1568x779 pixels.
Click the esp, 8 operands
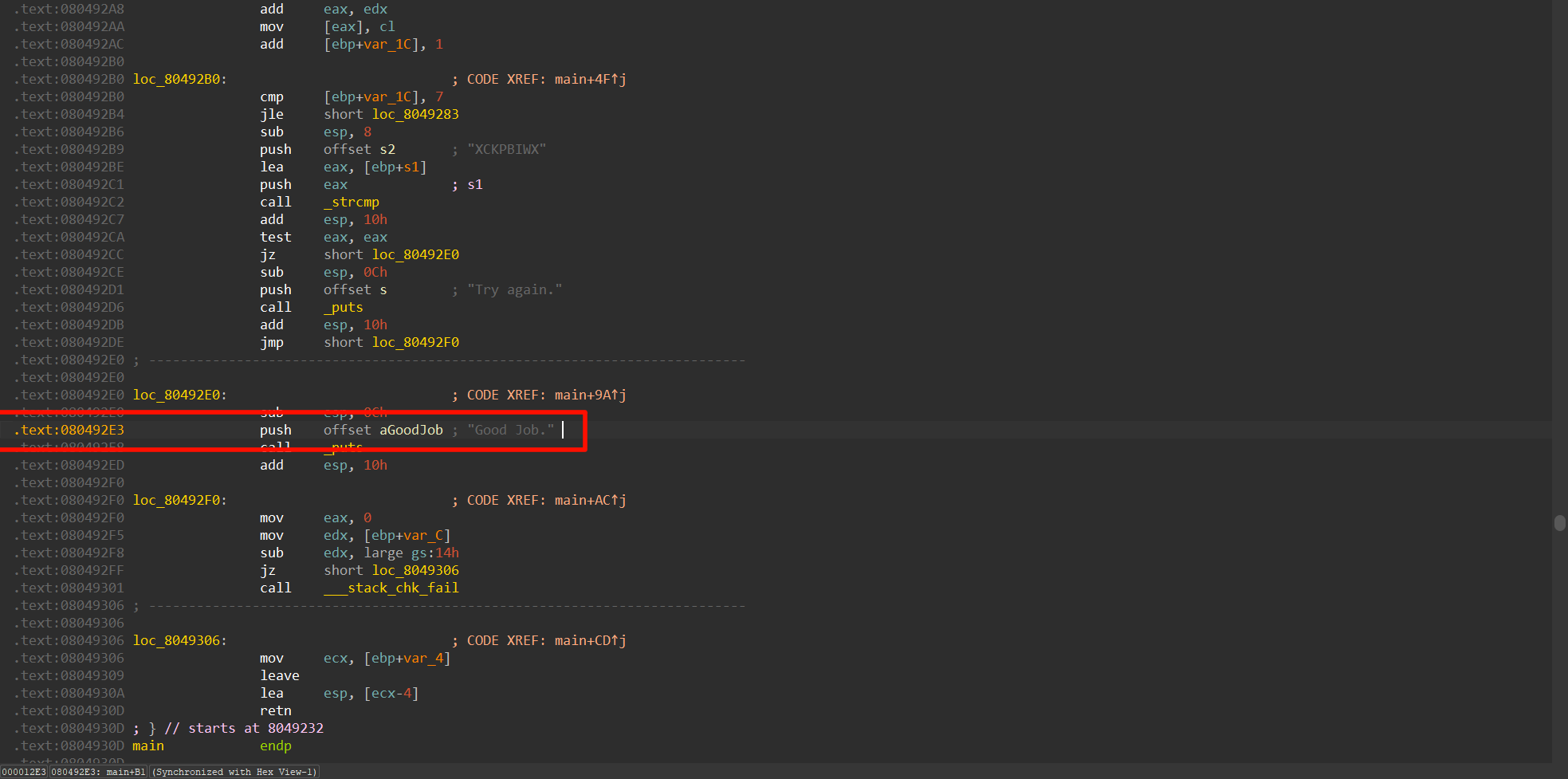pyautogui.click(x=348, y=132)
